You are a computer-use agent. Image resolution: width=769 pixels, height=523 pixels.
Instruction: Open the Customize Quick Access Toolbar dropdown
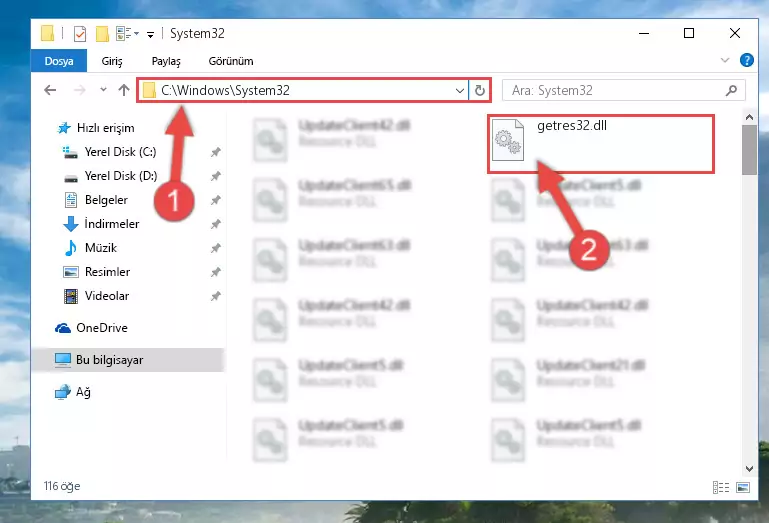click(x=151, y=34)
